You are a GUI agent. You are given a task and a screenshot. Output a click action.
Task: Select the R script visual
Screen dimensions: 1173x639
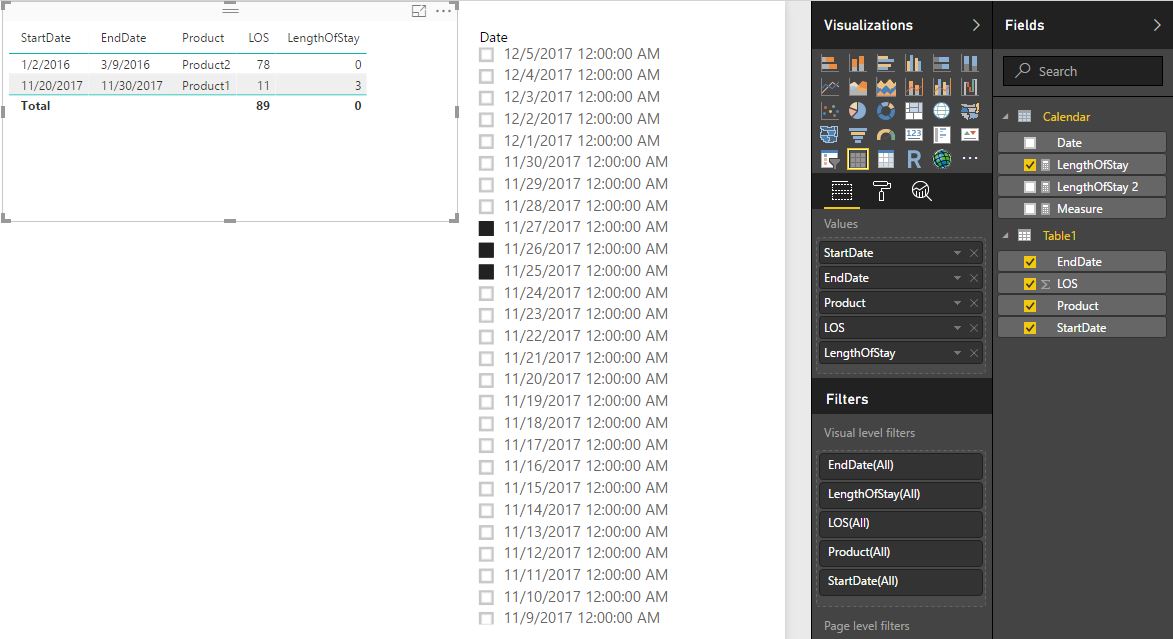913,159
